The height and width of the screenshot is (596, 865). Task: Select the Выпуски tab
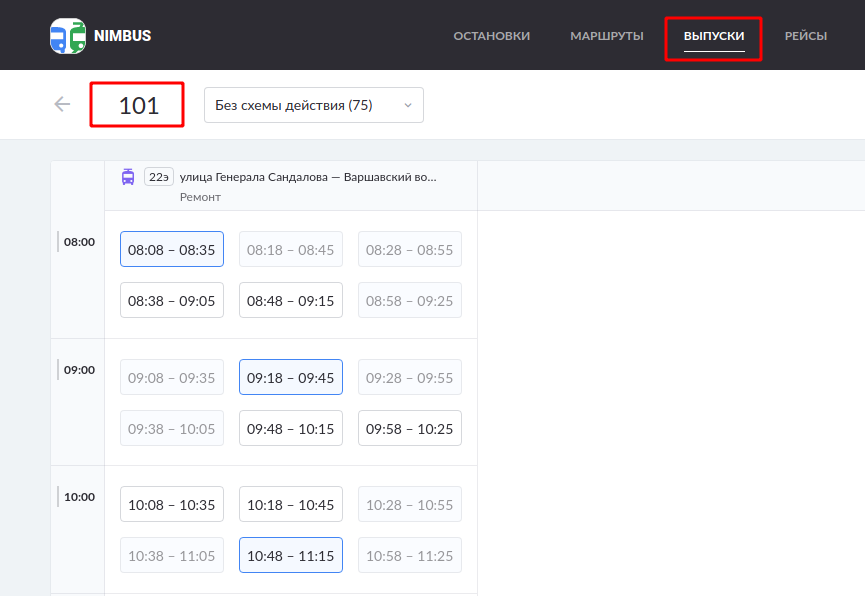(714, 36)
